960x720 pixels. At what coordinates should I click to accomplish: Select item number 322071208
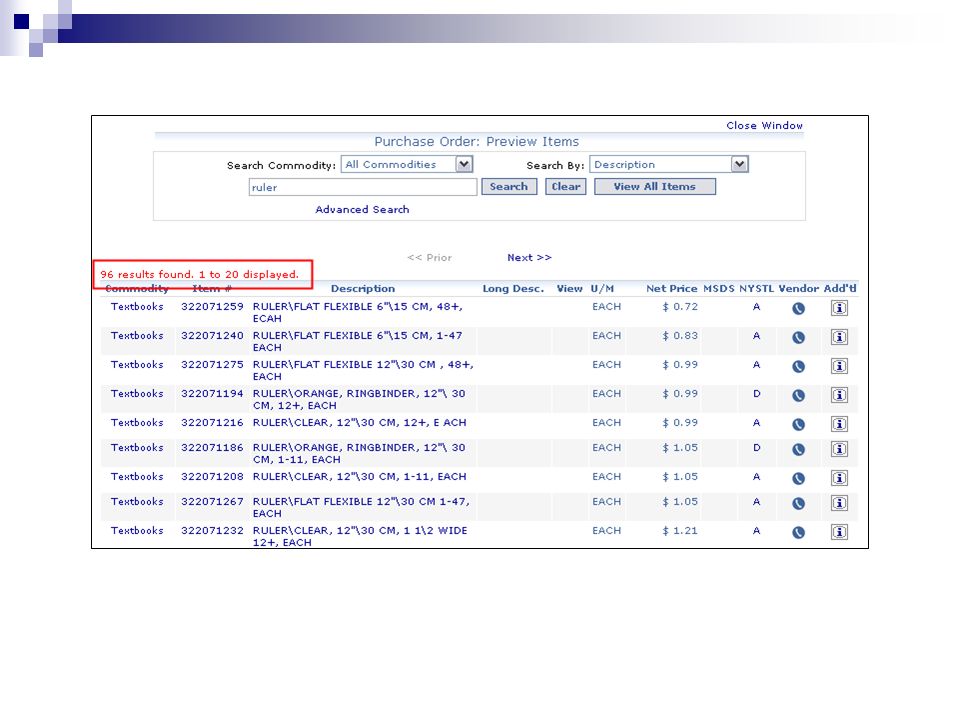pos(212,476)
